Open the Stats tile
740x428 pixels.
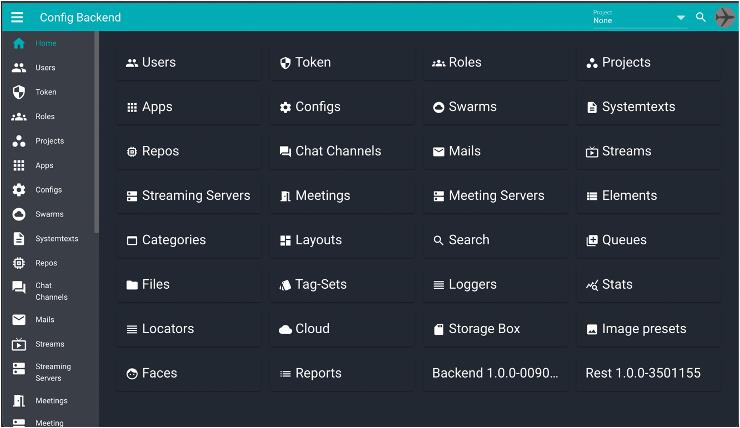tap(648, 284)
